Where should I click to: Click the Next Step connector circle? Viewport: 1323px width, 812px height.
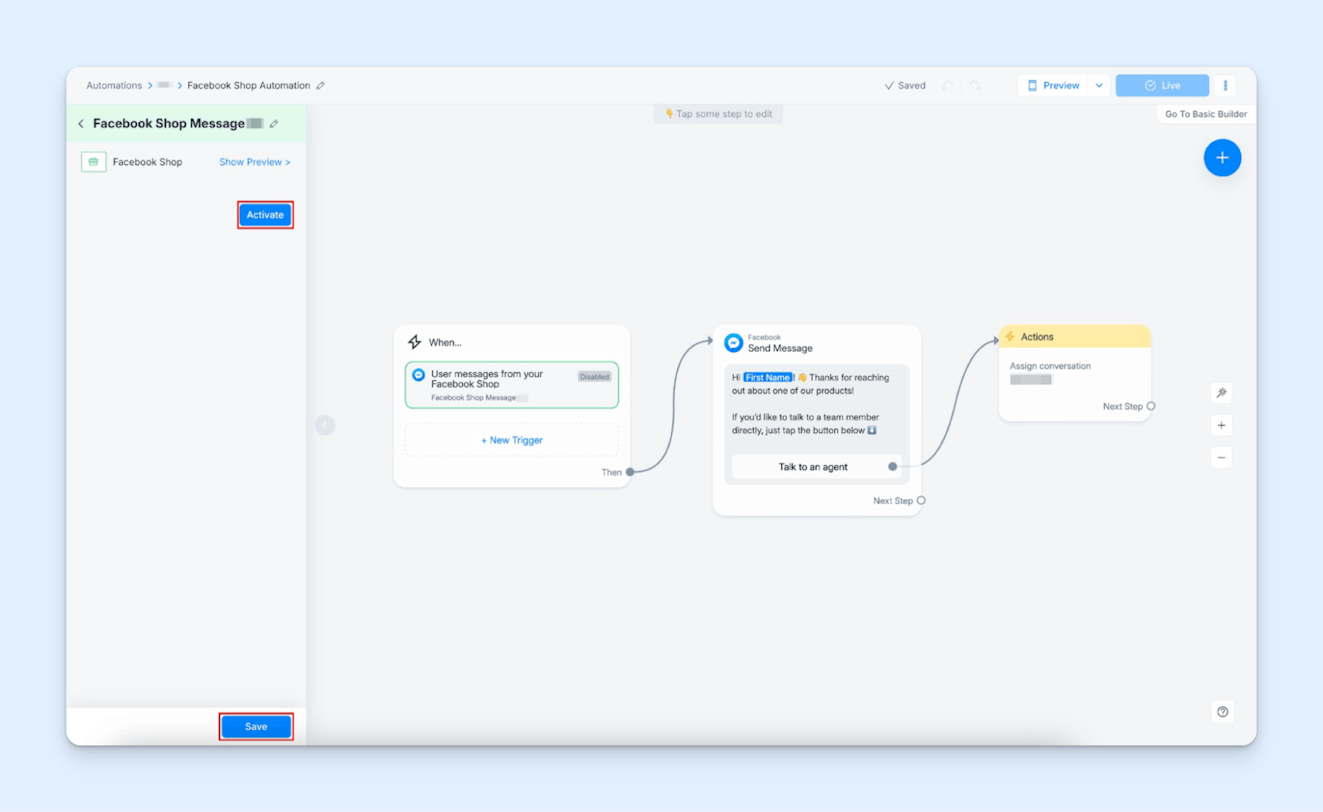920,500
